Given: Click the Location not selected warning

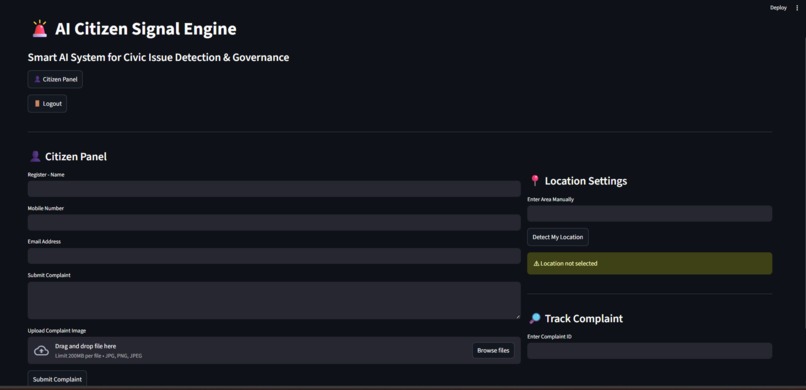Looking at the screenshot, I should [x=649, y=263].
